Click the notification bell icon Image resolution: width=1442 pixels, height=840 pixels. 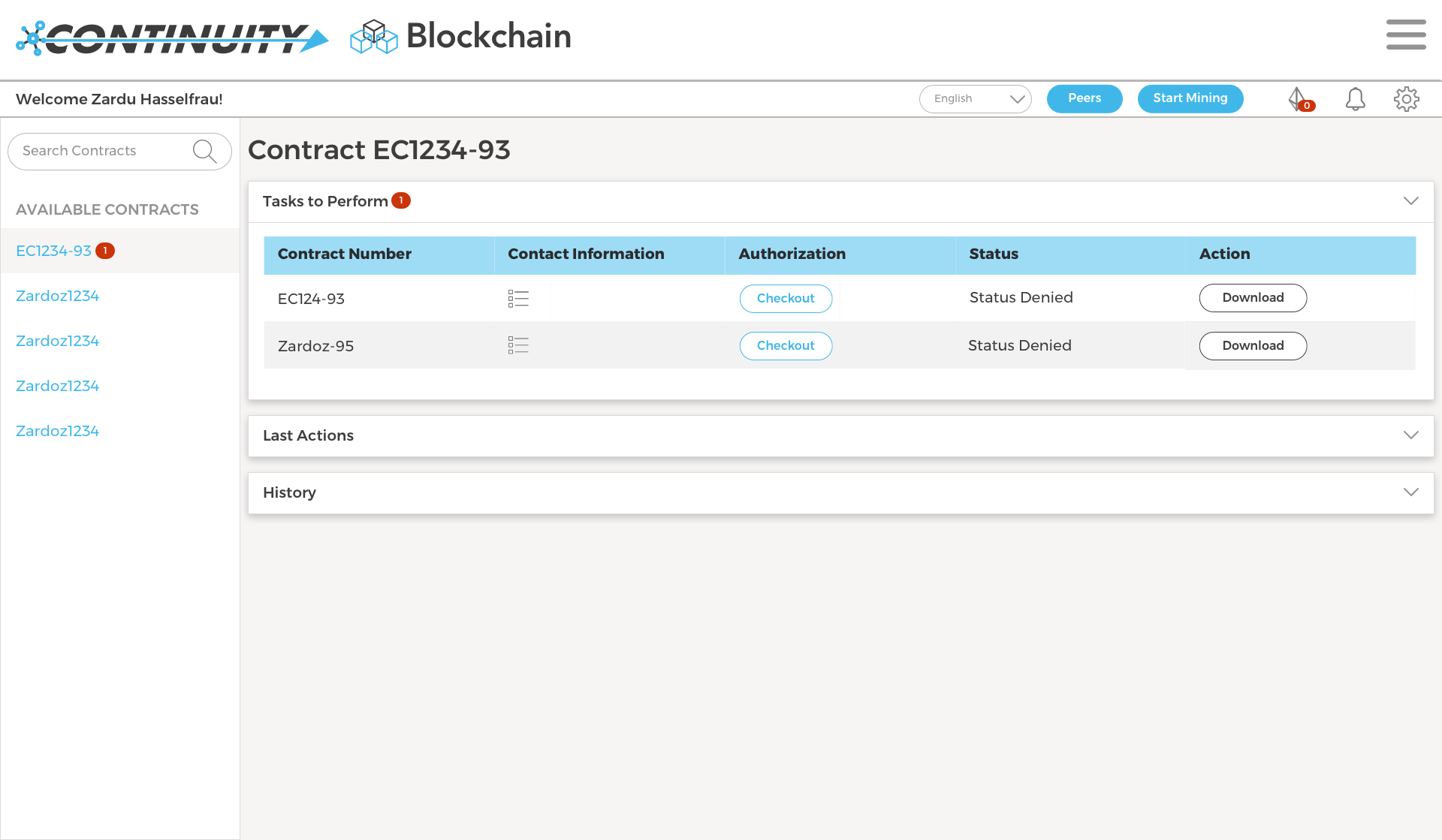click(1355, 99)
